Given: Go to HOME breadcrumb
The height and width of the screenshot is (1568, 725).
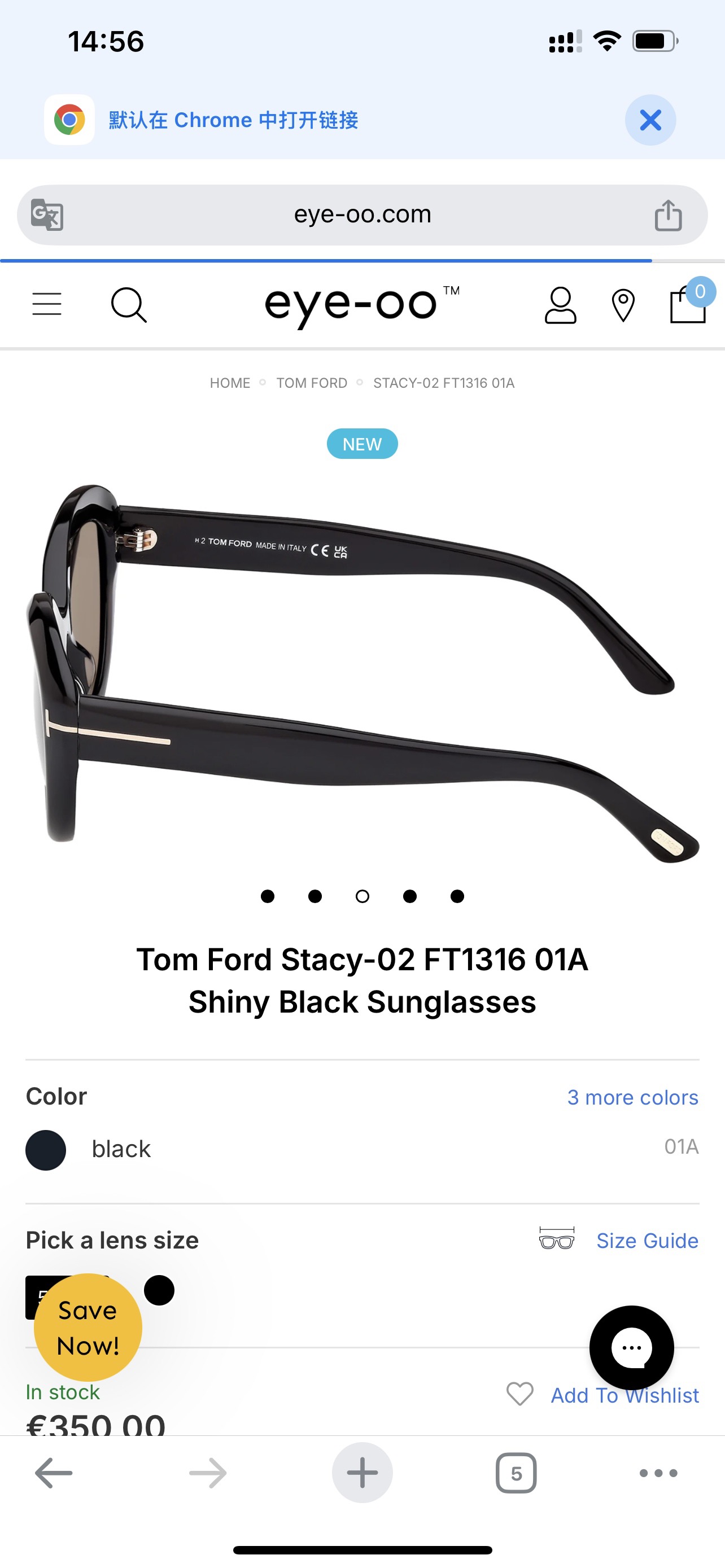Looking at the screenshot, I should (230, 383).
